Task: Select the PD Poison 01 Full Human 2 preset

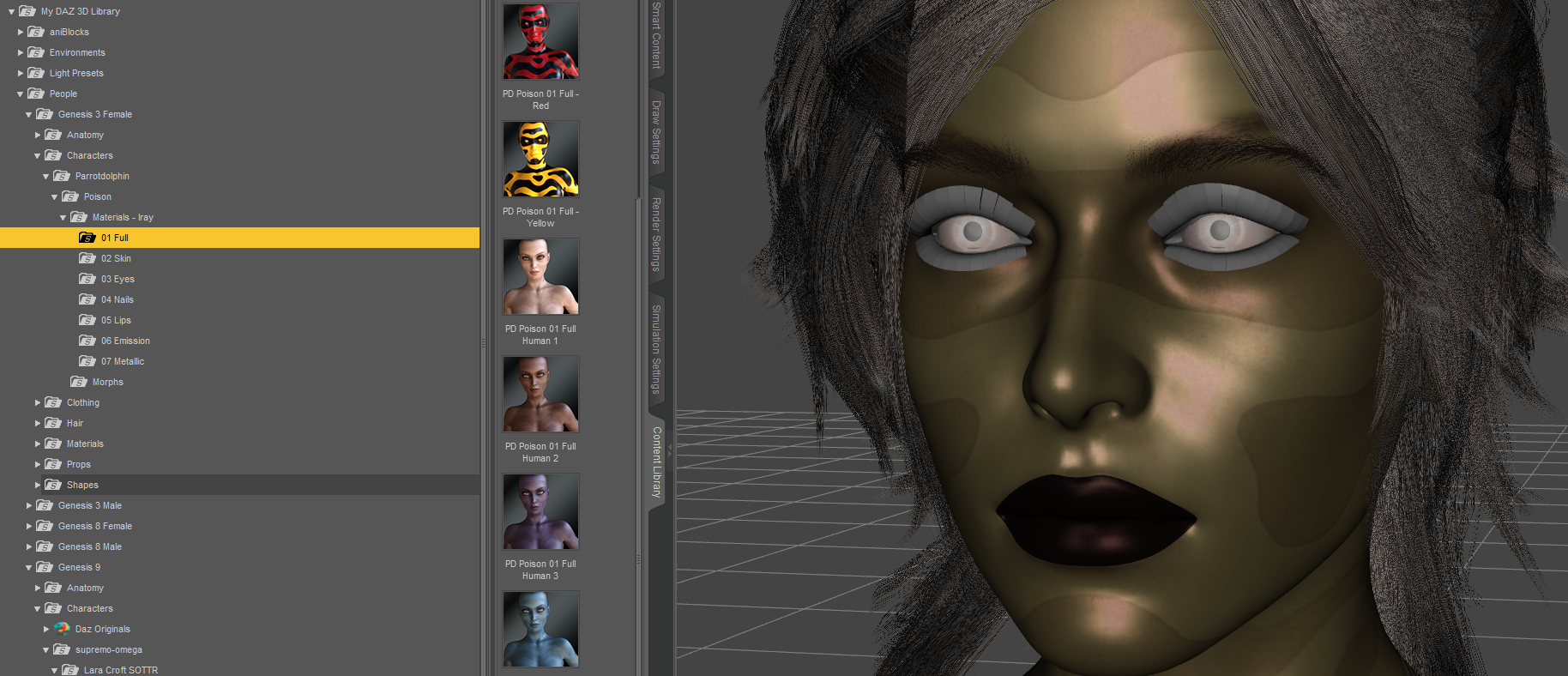Action: (x=540, y=394)
